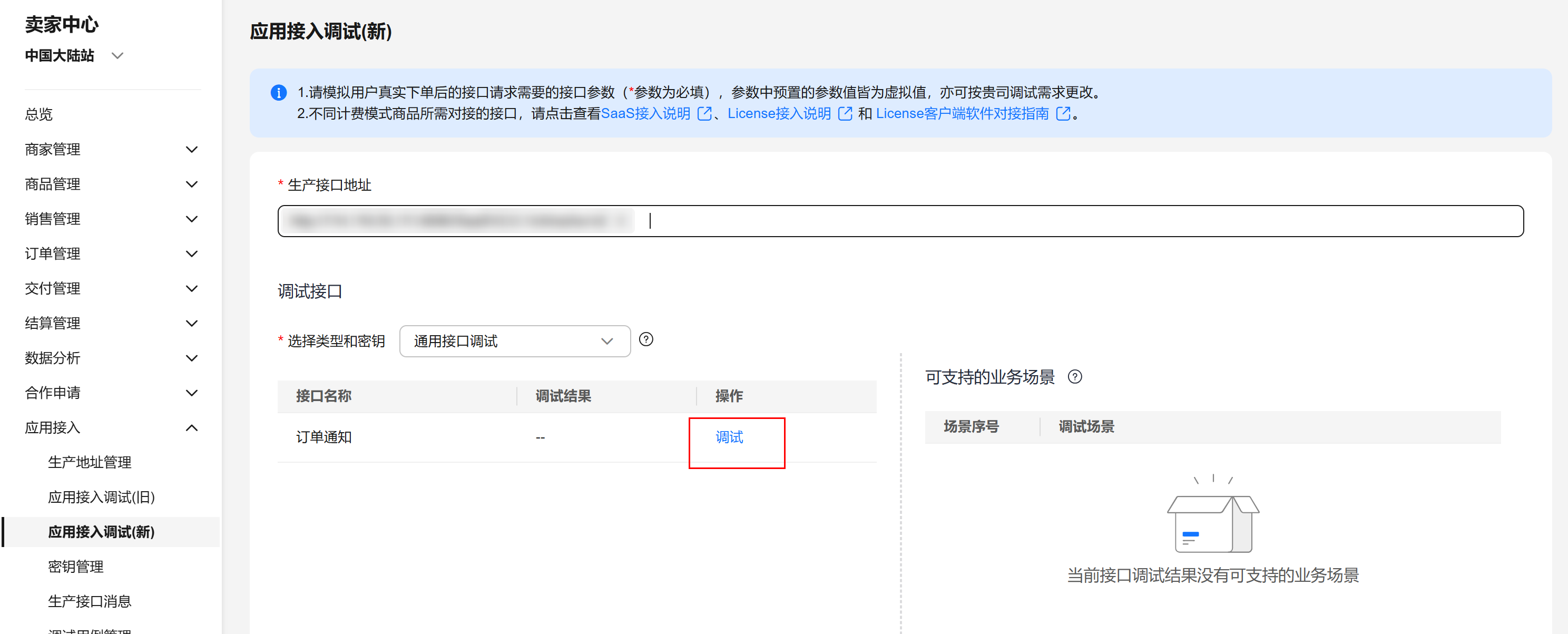Select 总览 in the sidebar
1568x634 pixels.
(x=38, y=114)
